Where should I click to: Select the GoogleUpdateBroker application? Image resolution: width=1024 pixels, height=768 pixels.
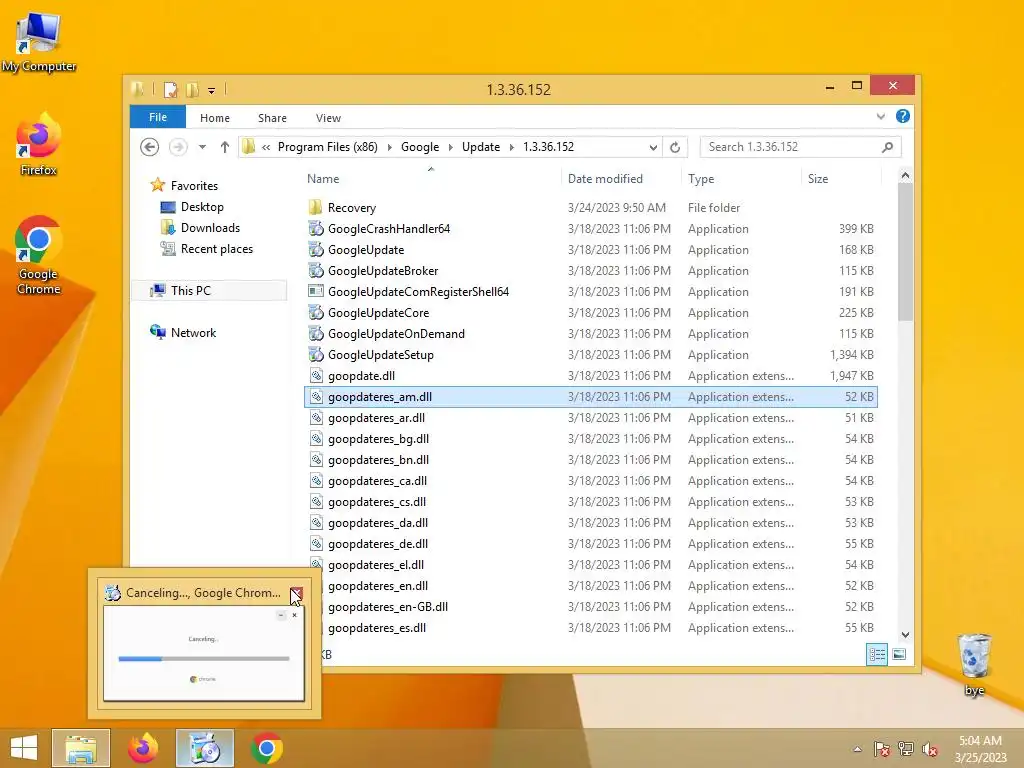coord(591,270)
